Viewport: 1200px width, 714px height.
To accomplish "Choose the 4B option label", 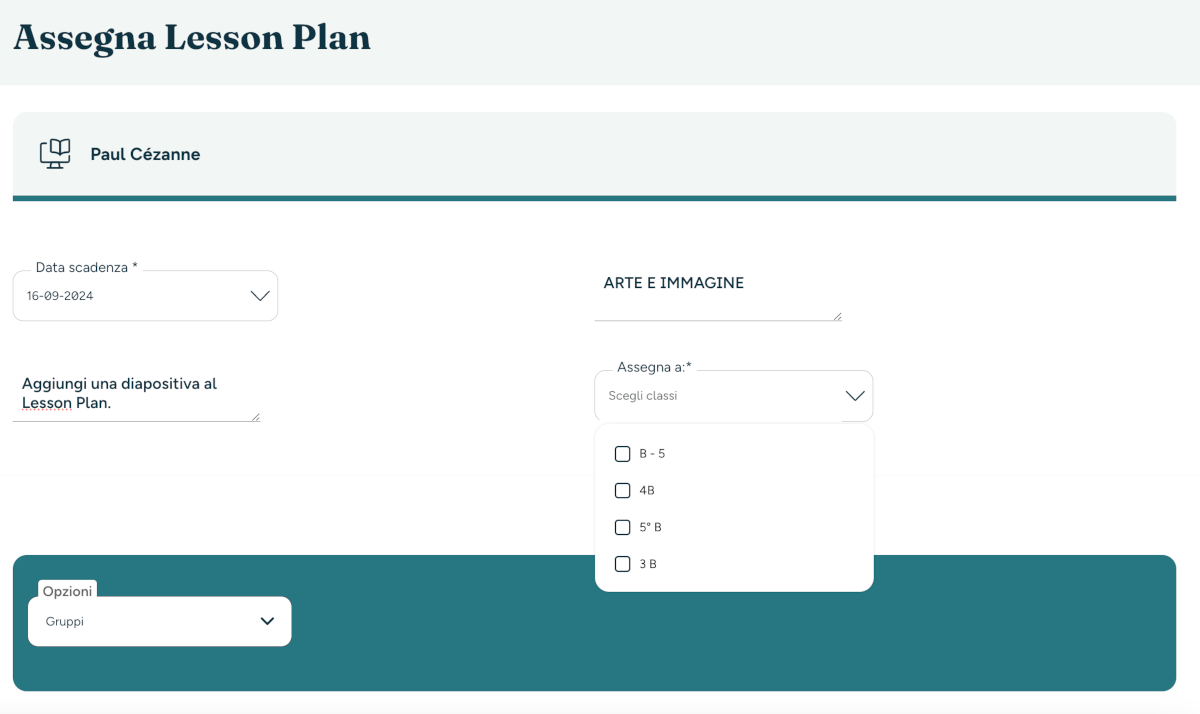I will [647, 491].
